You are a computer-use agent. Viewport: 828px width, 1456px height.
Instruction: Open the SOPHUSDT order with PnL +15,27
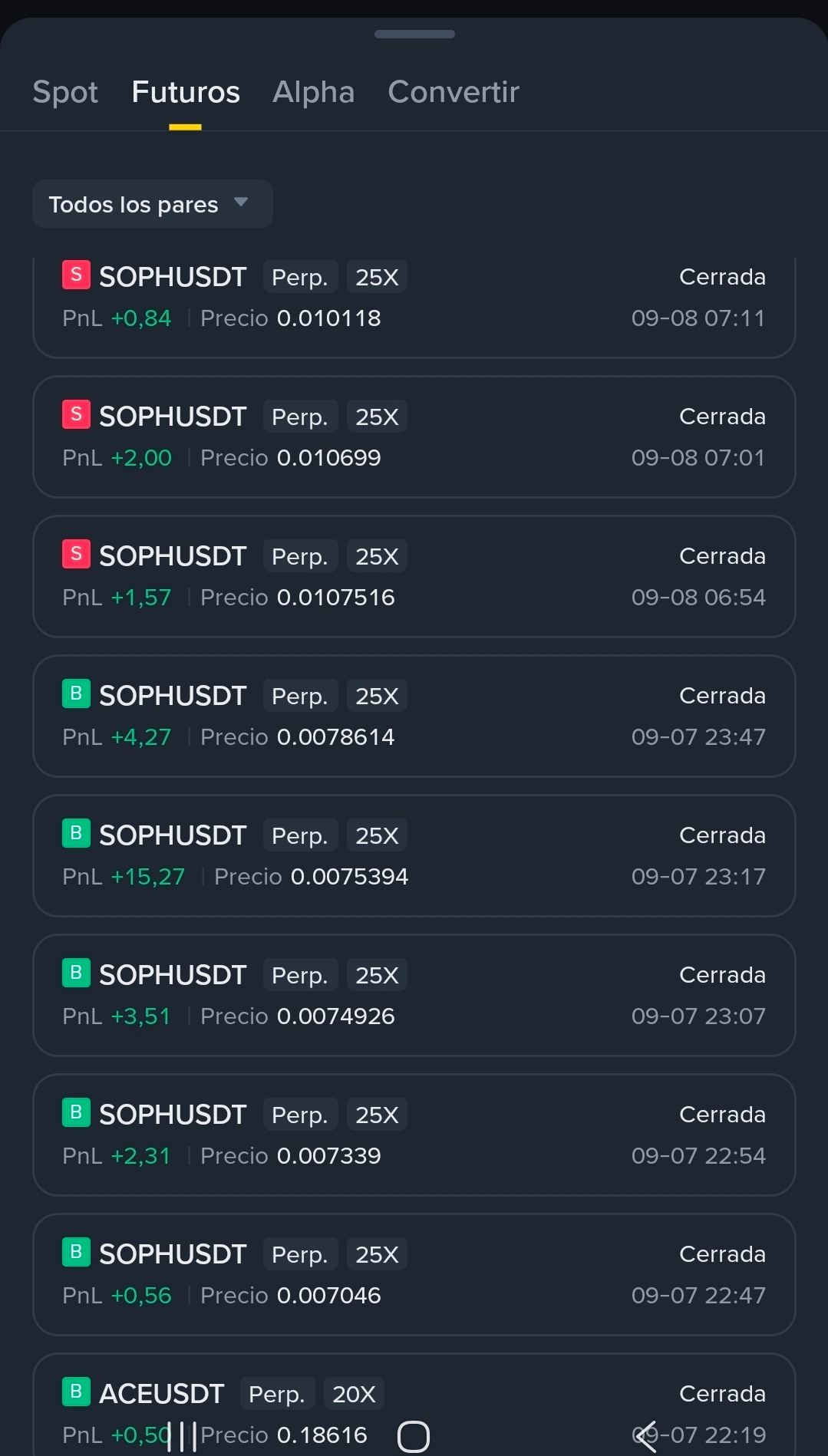point(414,856)
